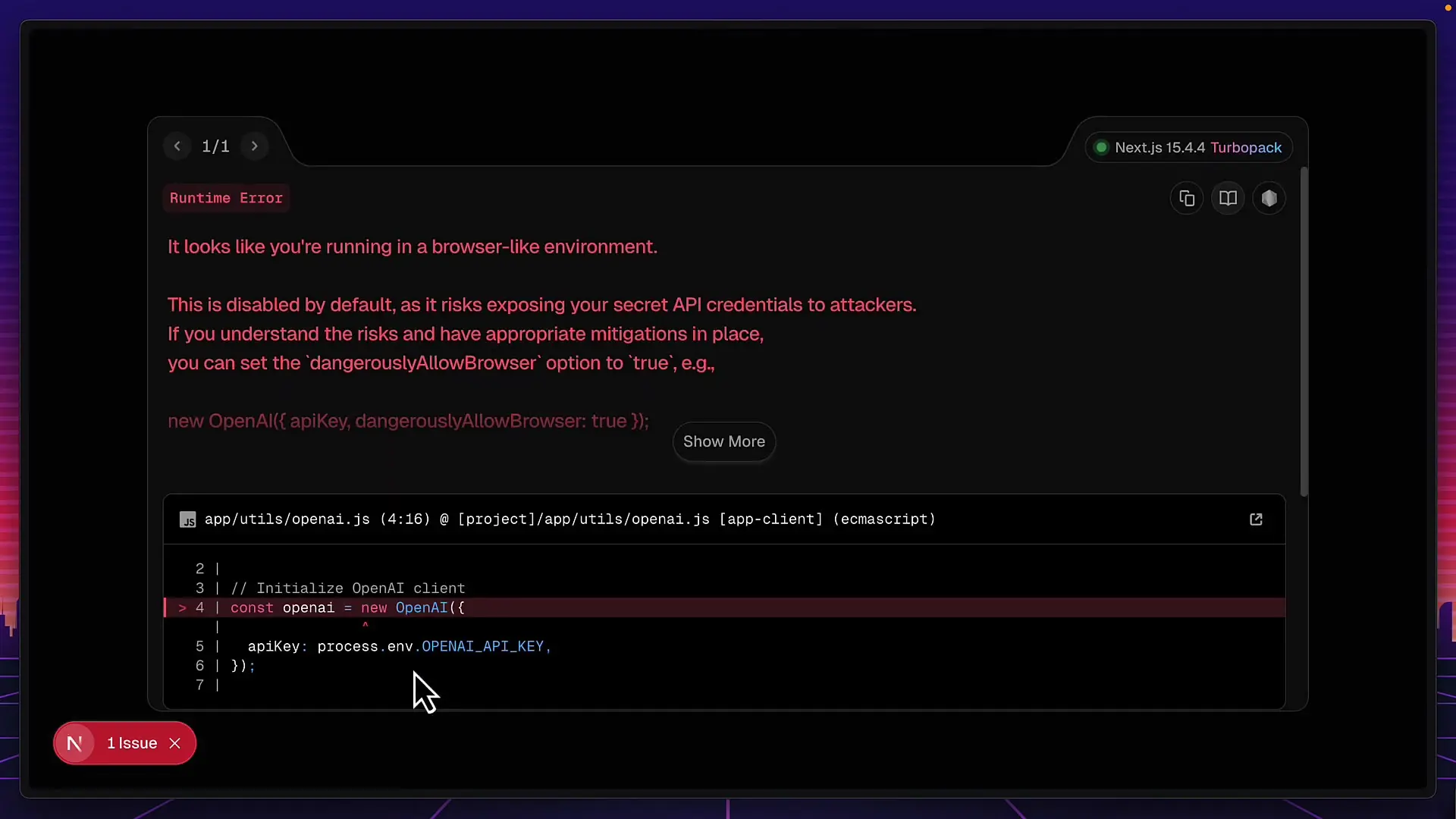Expand error message with Show More
This screenshot has width=1456, height=819.
click(x=724, y=441)
